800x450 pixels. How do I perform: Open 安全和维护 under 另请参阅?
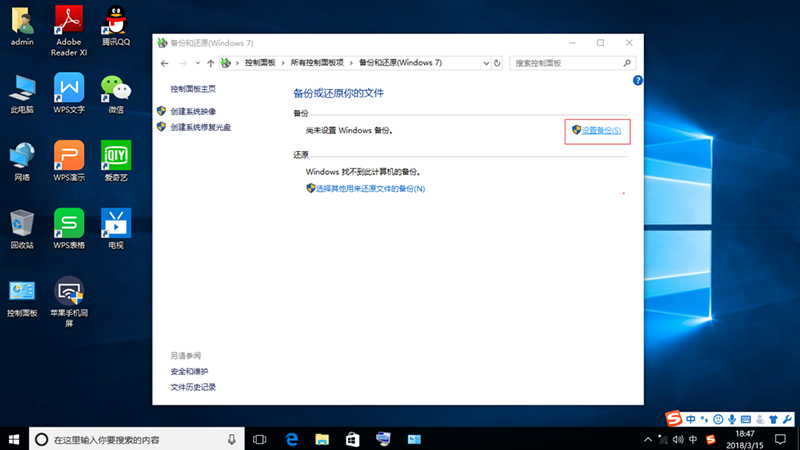189,371
